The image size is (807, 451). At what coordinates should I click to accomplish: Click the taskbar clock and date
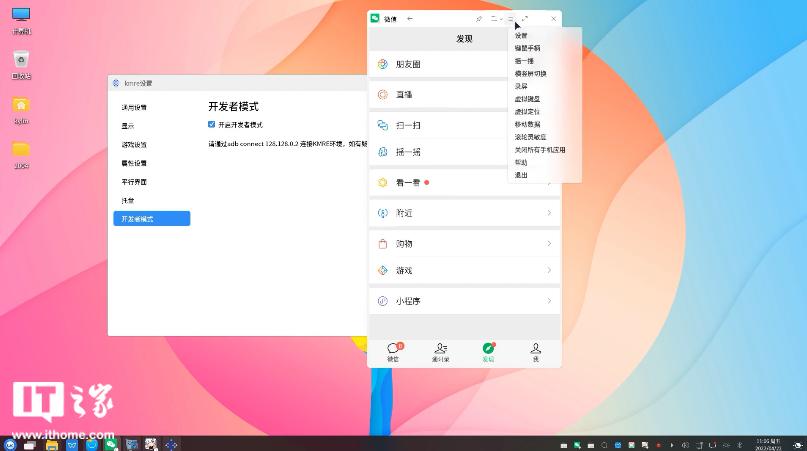tap(768, 444)
